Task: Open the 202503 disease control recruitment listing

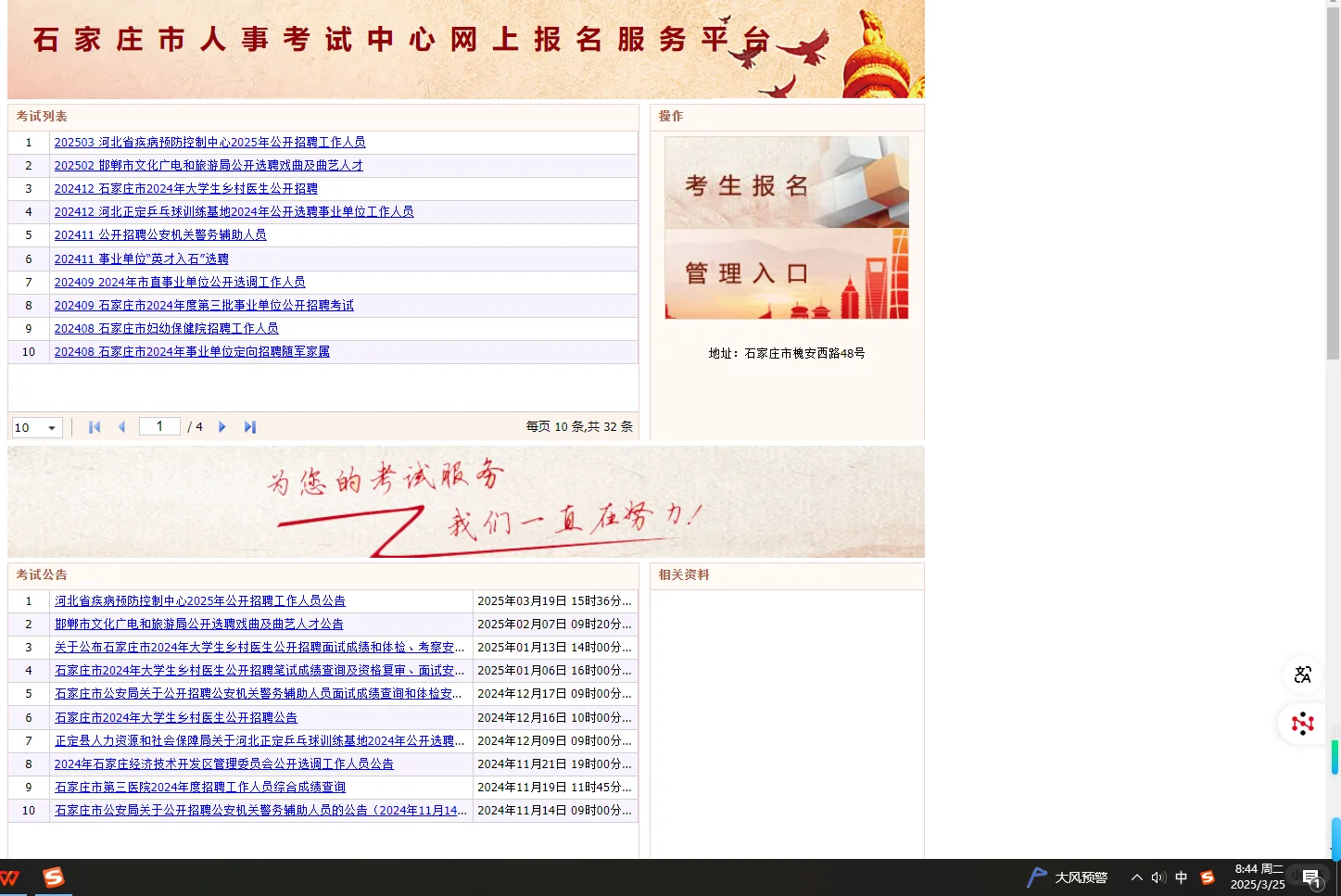Action: pyautogui.click(x=209, y=142)
